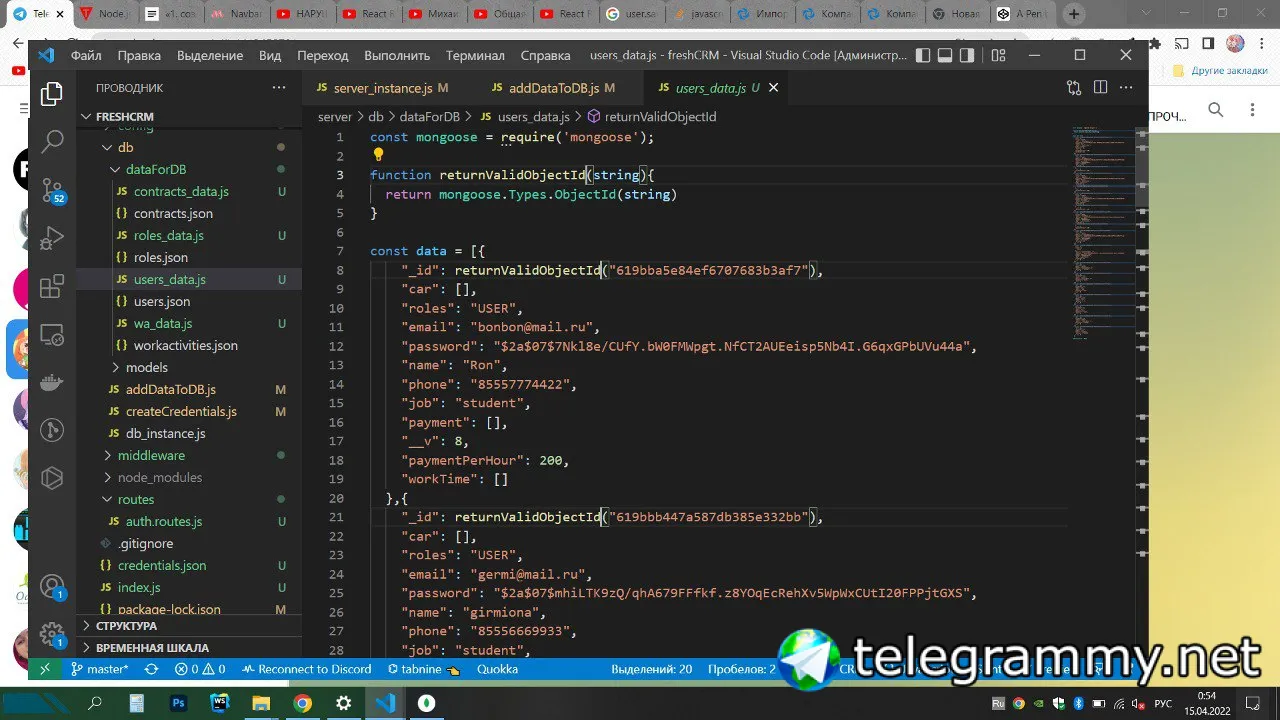
Task: Open the Manage gear in activity bar
Action: [x=52, y=635]
